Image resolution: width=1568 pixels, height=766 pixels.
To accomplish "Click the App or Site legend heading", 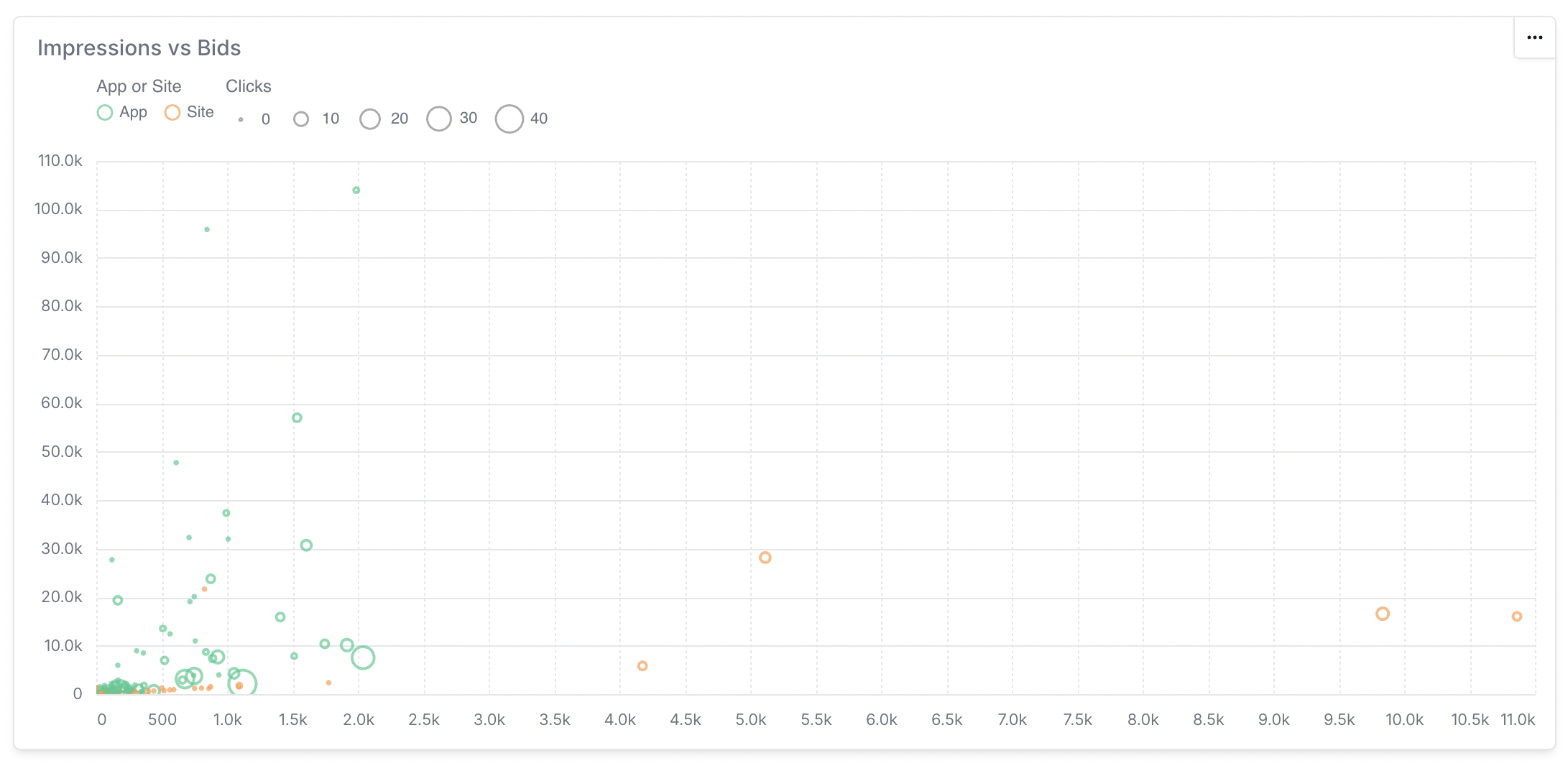I will point(139,86).
